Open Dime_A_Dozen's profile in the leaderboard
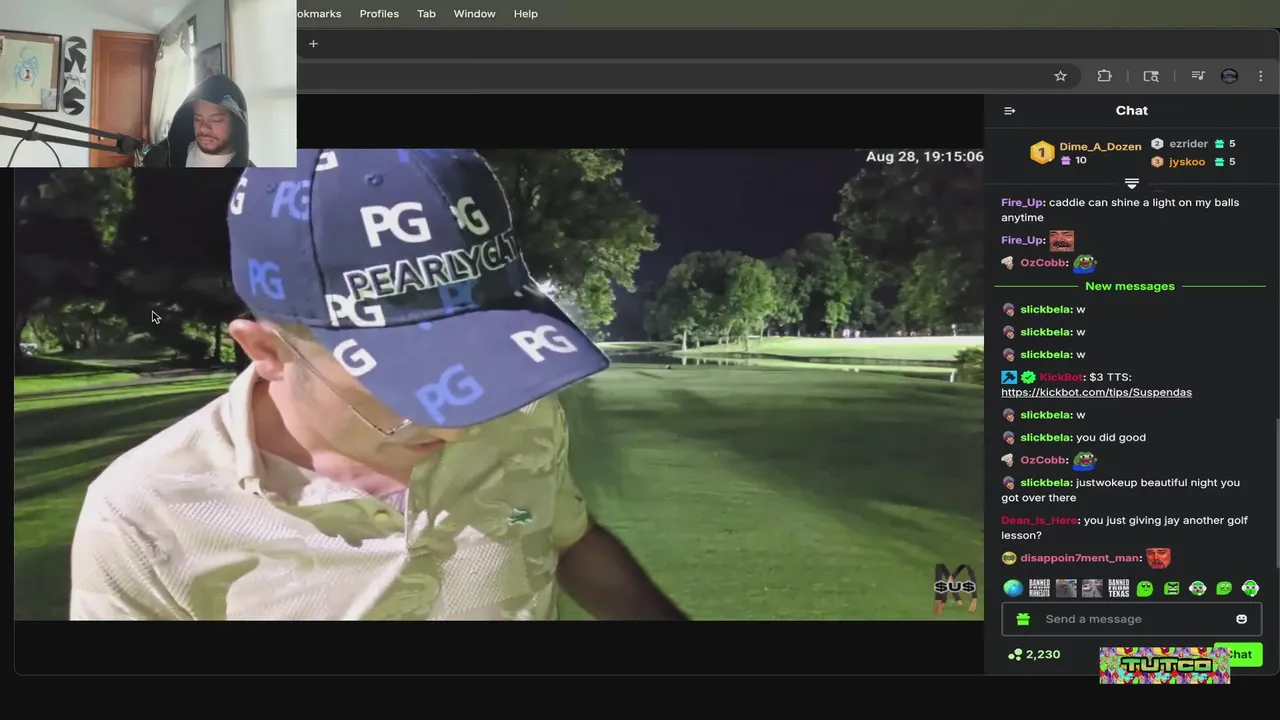This screenshot has width=1280, height=720. 1100,146
